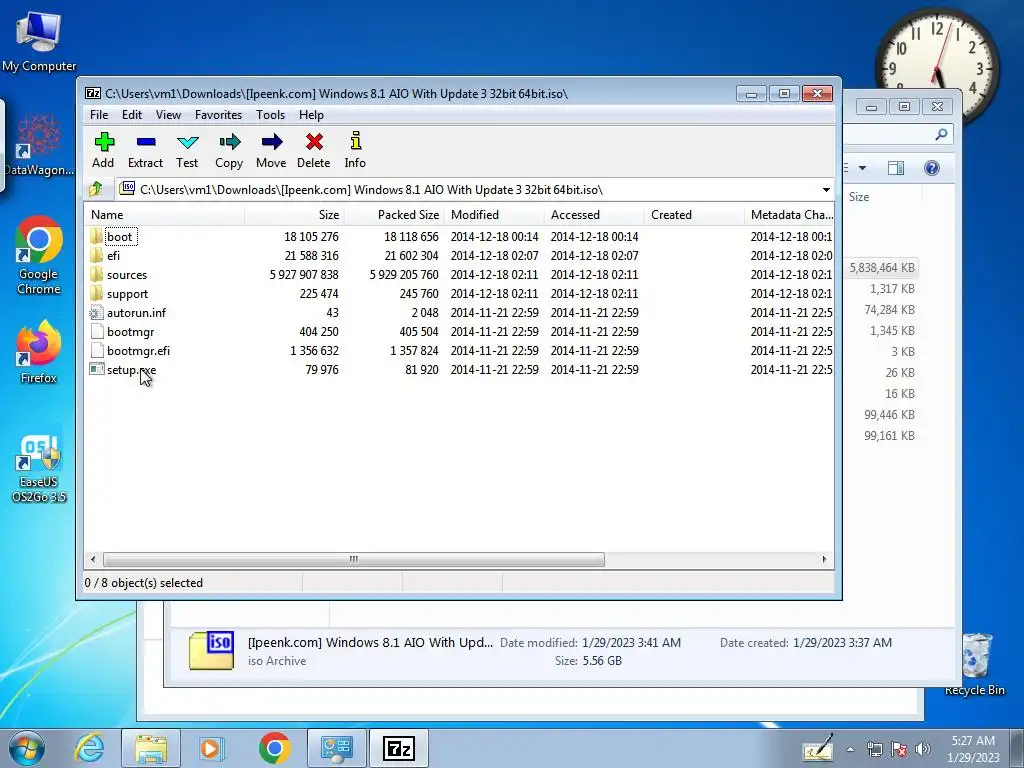This screenshot has width=1024, height=768.
Task: Sort by the Modified column header
Action: [494, 215]
